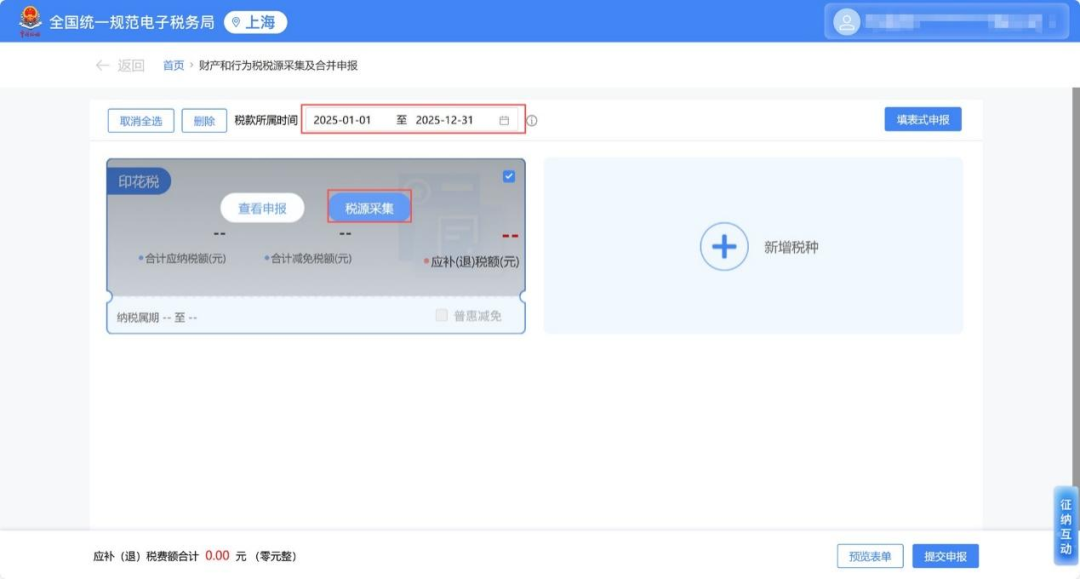Open the calendar icon in date range
The image size is (1080, 579).
[x=504, y=121]
